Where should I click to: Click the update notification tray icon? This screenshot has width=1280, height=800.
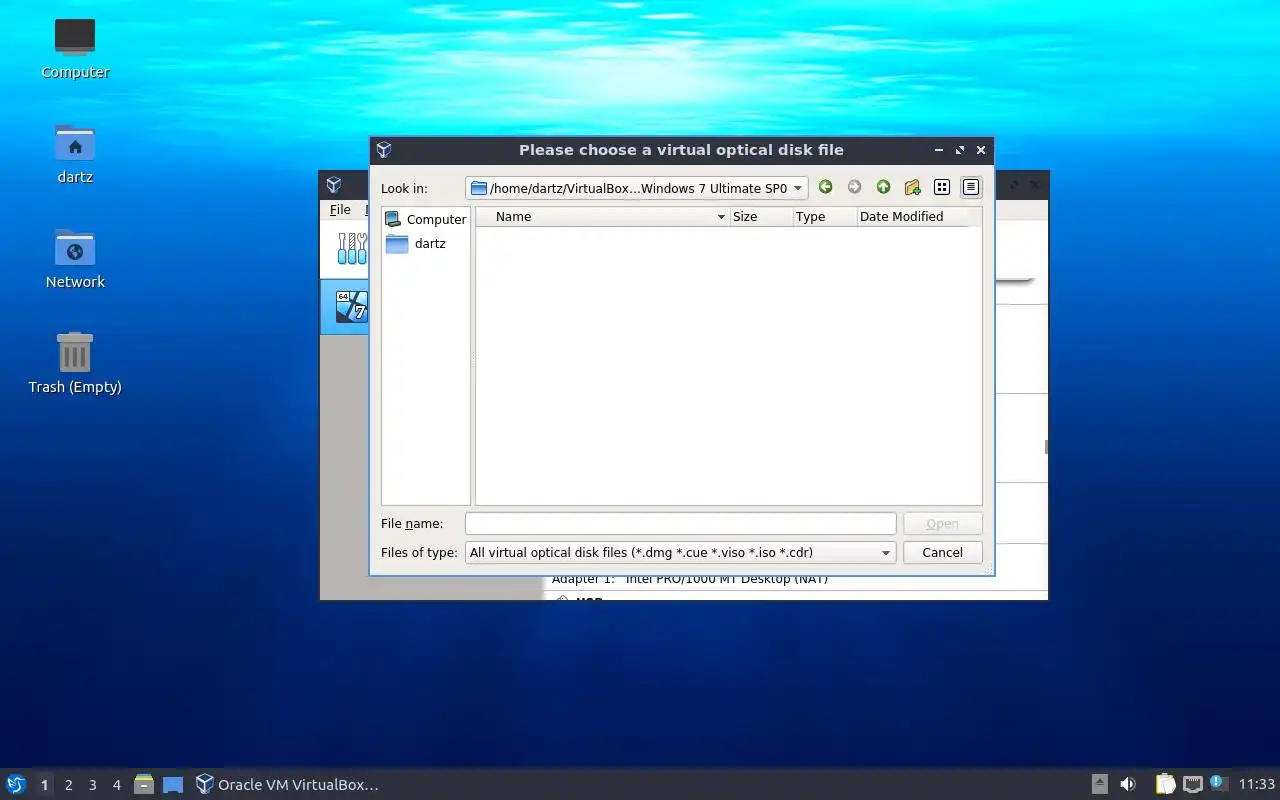[1218, 783]
